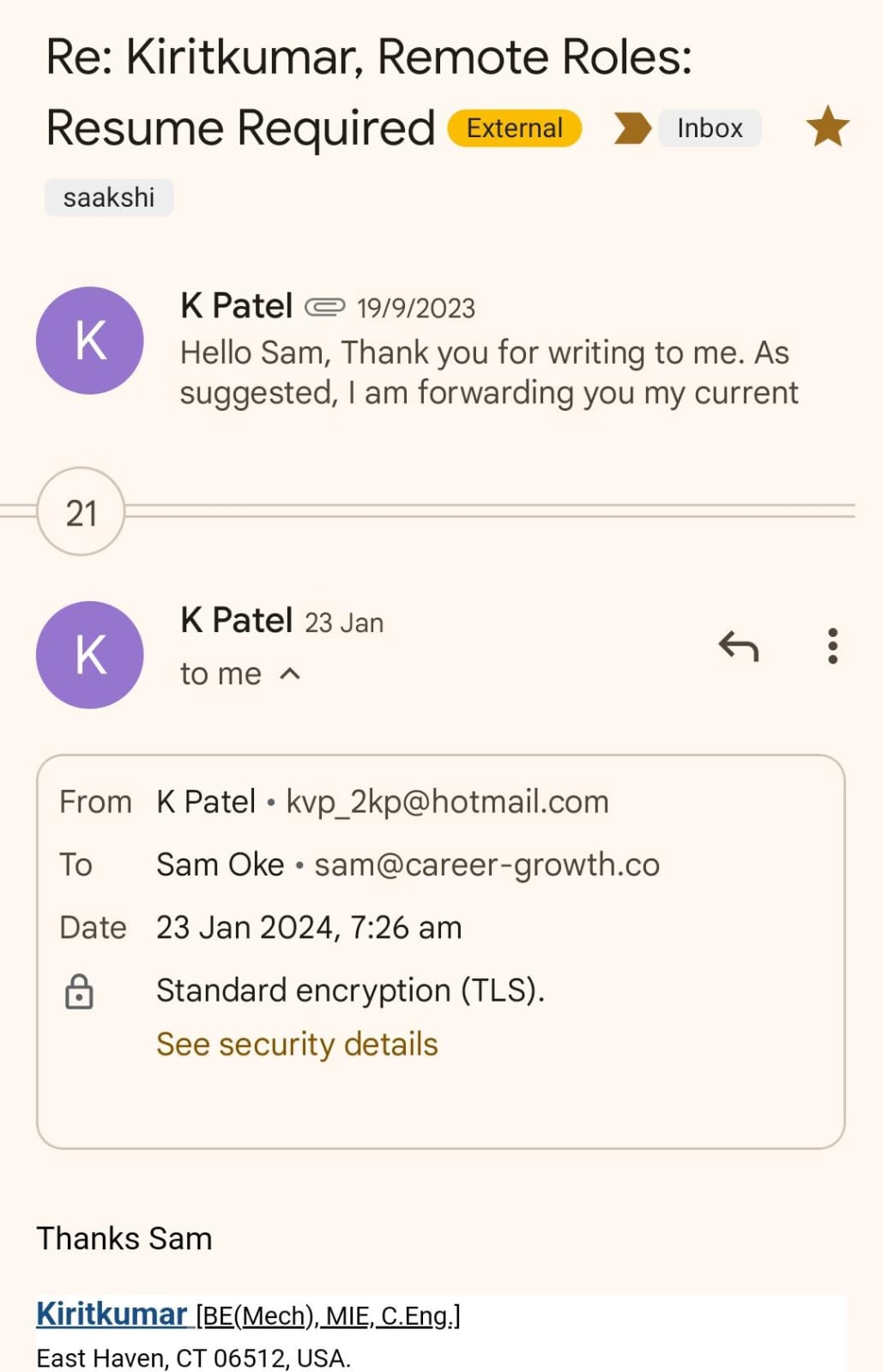Open the collapsed 19/9/2023 message preview
The image size is (882, 1372).
[x=488, y=373]
